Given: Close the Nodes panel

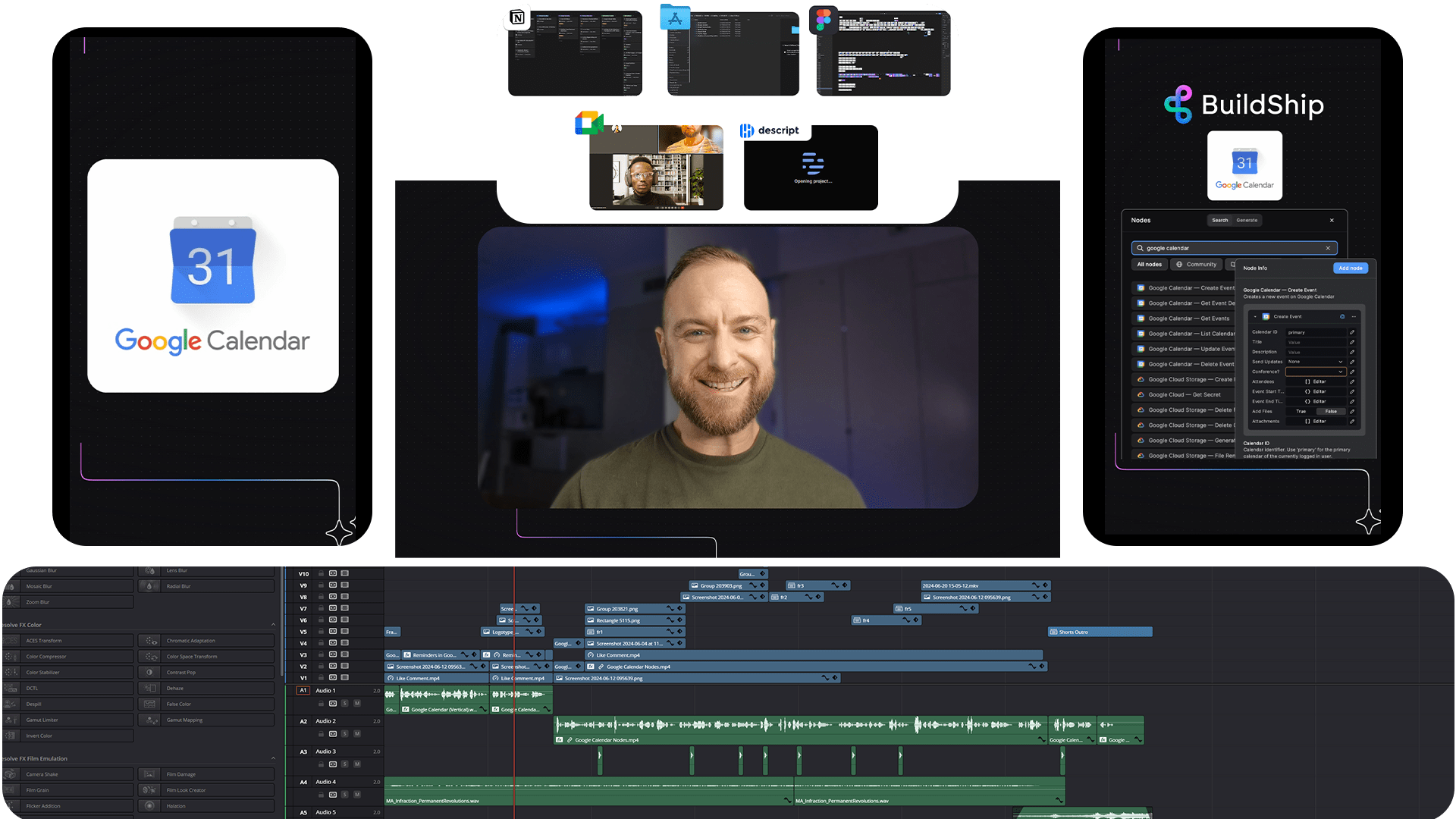Looking at the screenshot, I should click(x=1332, y=220).
